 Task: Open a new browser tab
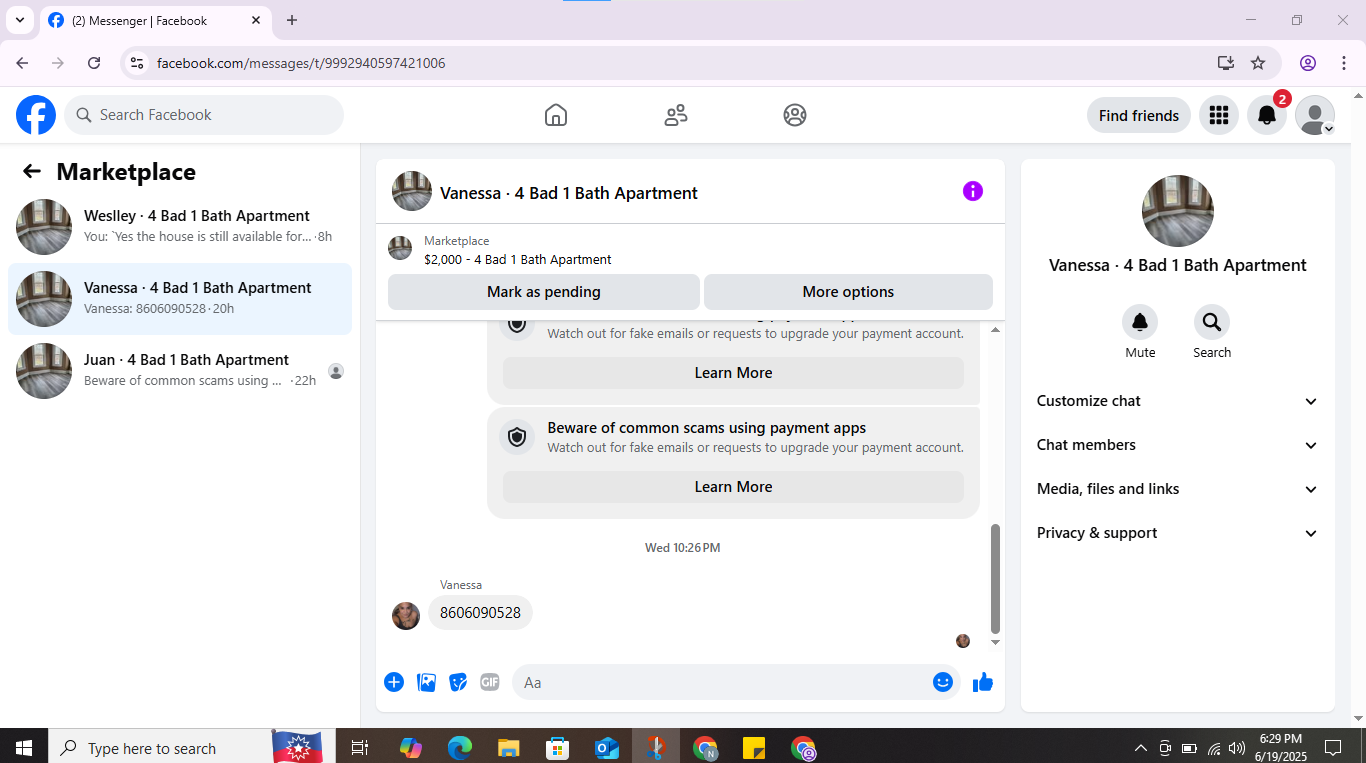pos(292,20)
